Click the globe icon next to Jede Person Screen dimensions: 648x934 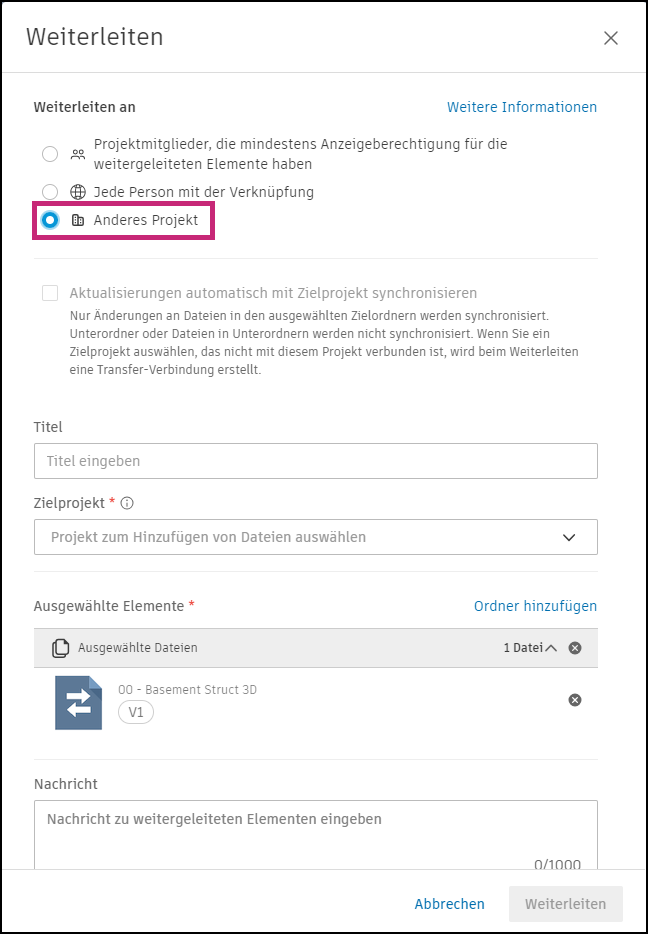76,192
